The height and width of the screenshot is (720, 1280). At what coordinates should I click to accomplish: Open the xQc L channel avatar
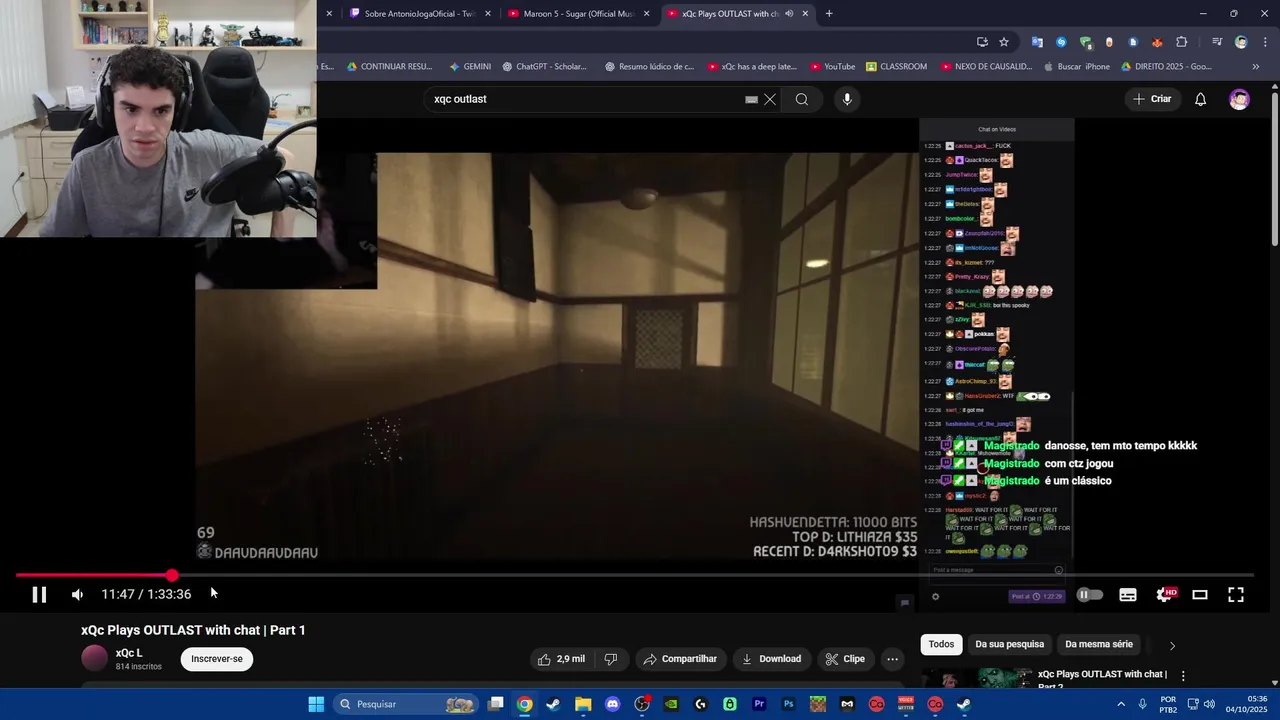[94, 658]
